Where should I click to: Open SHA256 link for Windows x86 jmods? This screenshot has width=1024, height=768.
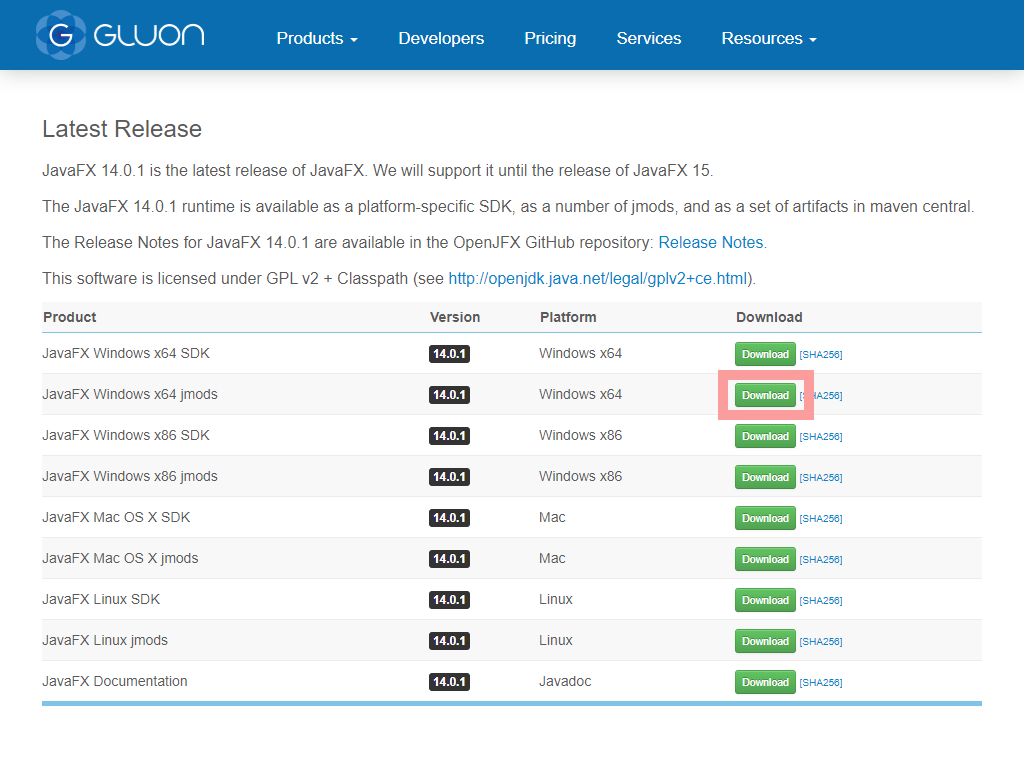click(x=821, y=478)
